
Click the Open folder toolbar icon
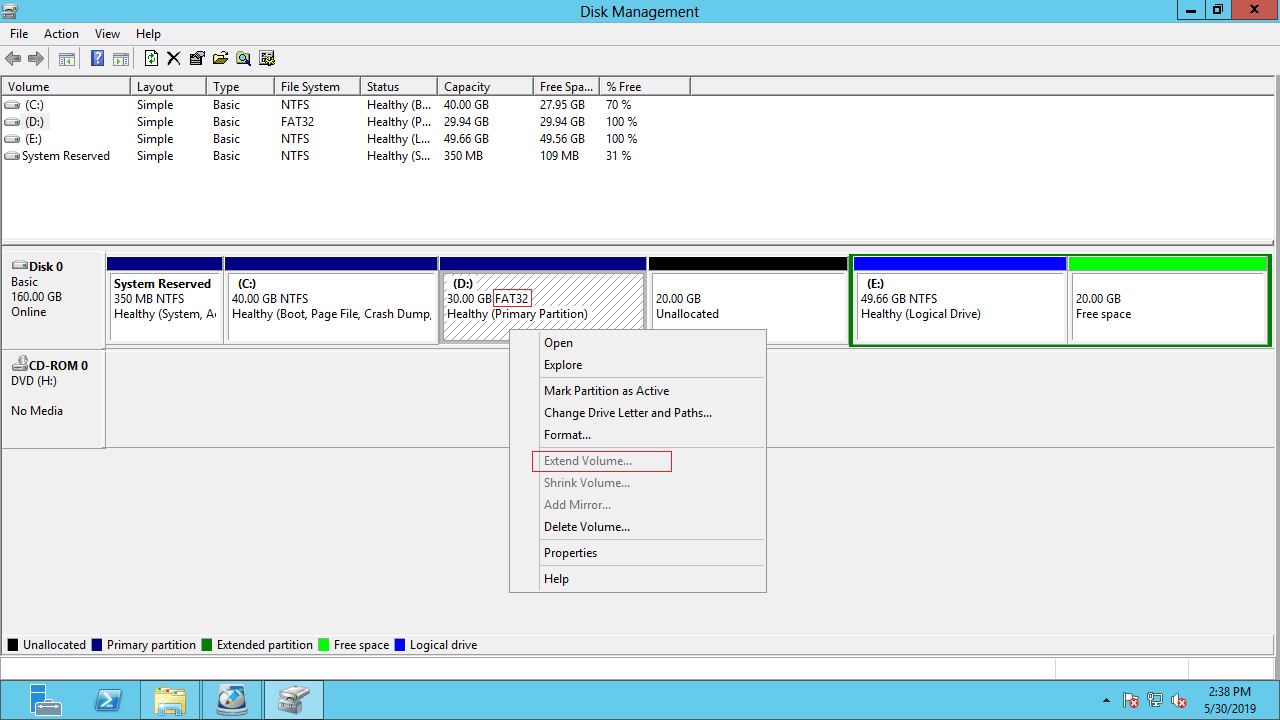(x=220, y=59)
